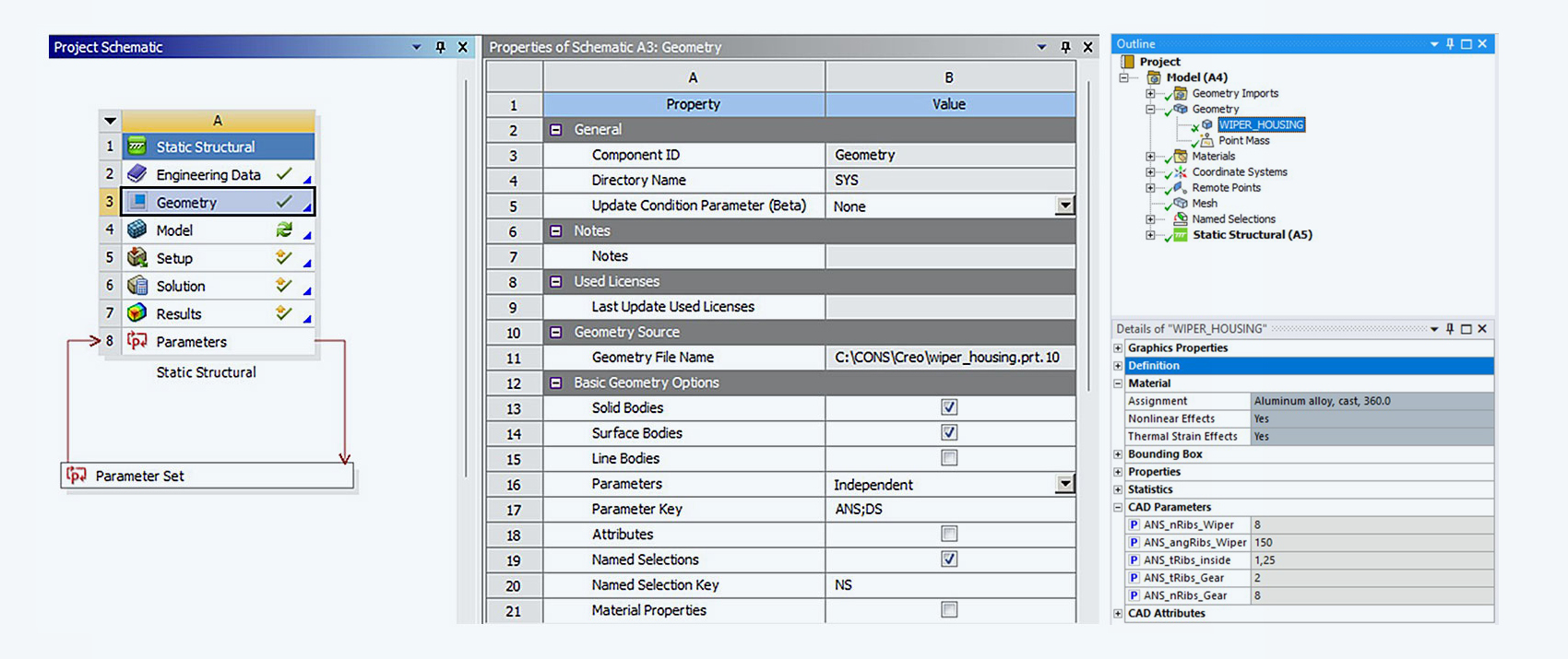Click the Setup cell icon
Viewport: 1568px width, 659px height.
coord(137,257)
